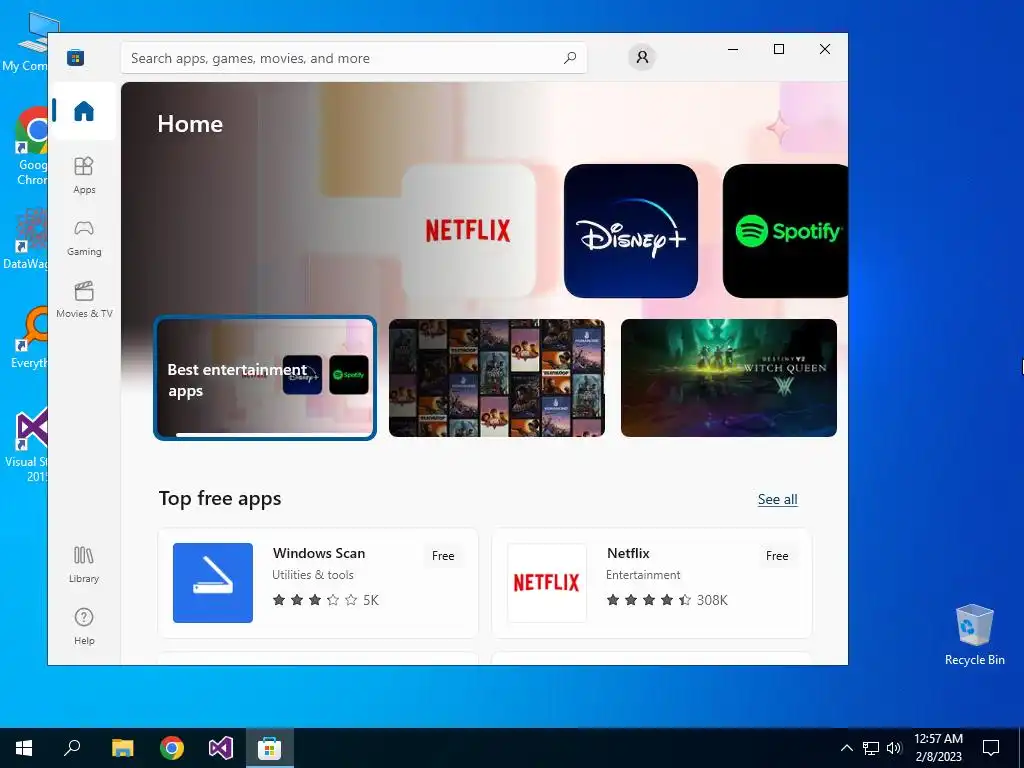Image resolution: width=1024 pixels, height=768 pixels.
Task: Click the Windows Scan app icon
Action: (213, 583)
